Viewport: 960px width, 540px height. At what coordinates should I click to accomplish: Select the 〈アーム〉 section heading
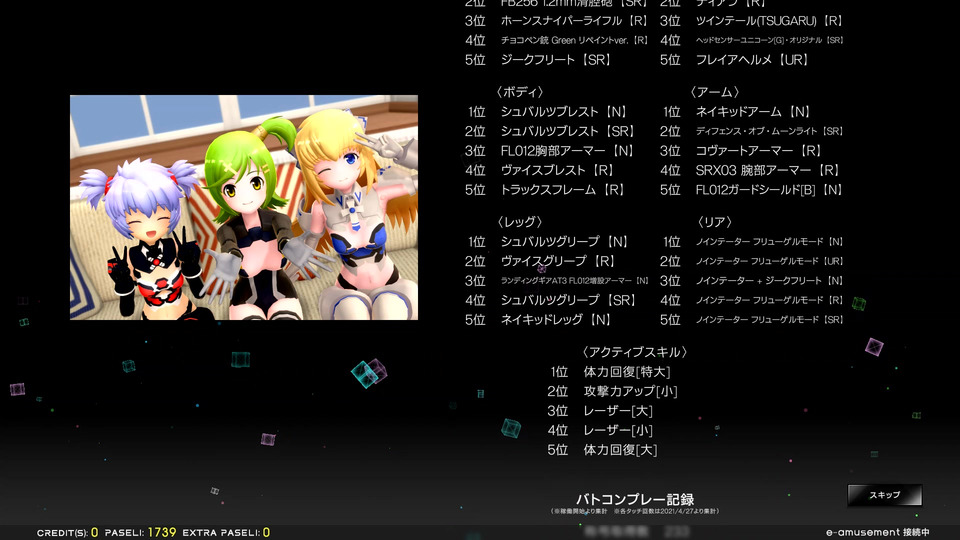coord(714,92)
